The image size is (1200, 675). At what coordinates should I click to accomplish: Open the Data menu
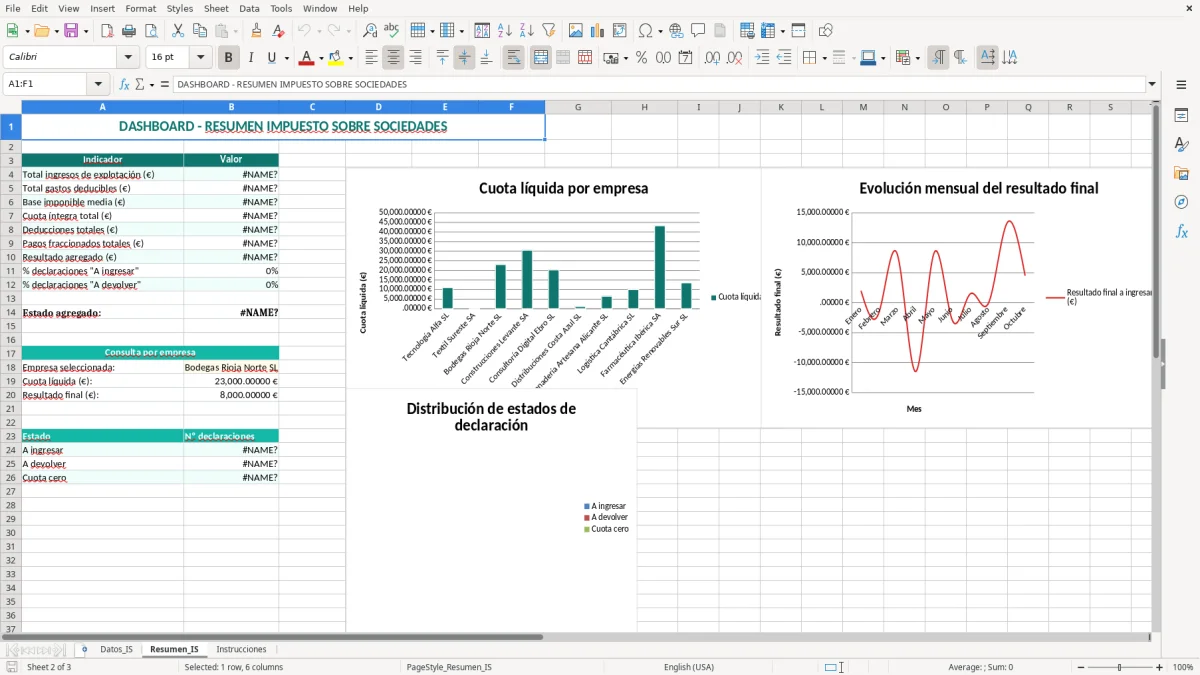pos(249,8)
